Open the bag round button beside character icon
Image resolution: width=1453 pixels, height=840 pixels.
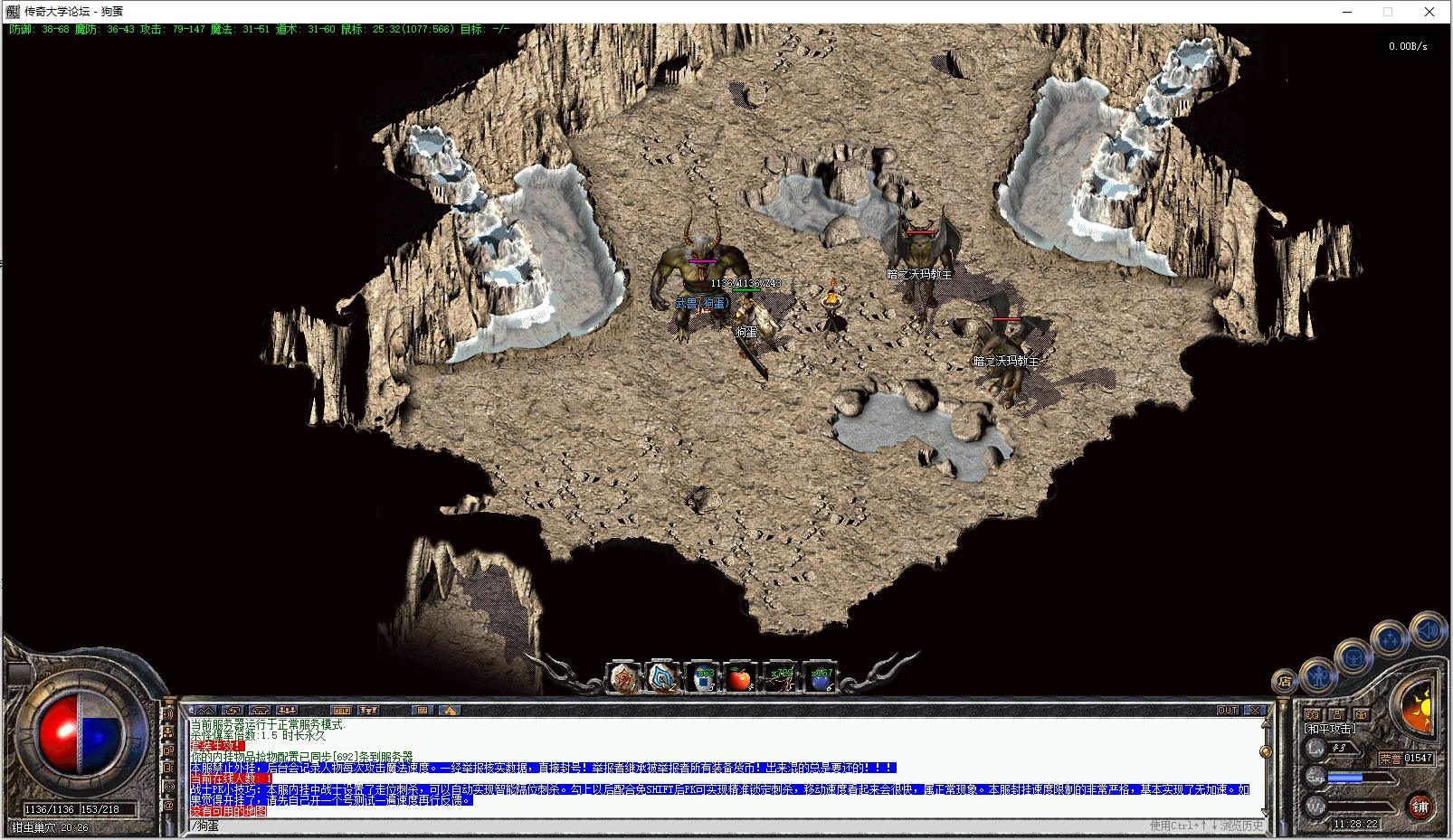1353,657
